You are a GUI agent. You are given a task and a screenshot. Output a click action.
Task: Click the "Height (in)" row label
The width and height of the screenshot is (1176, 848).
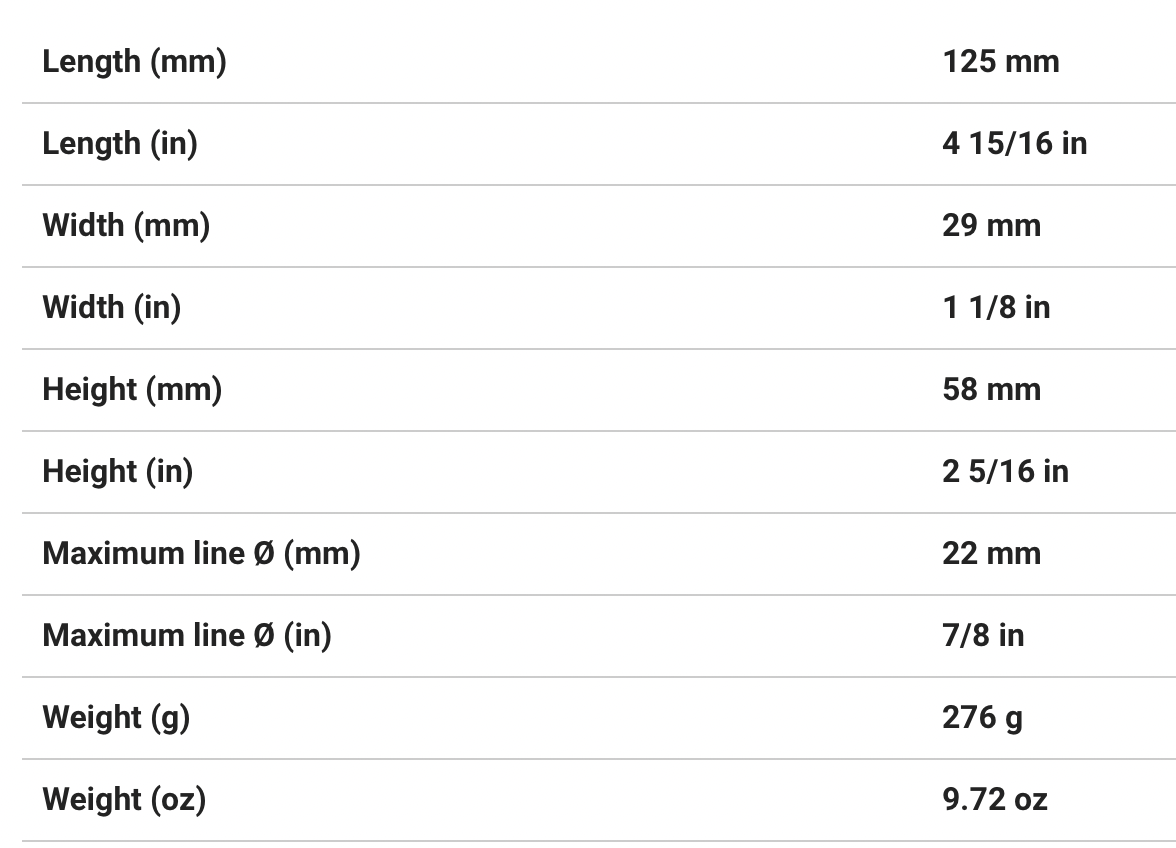click(117, 472)
